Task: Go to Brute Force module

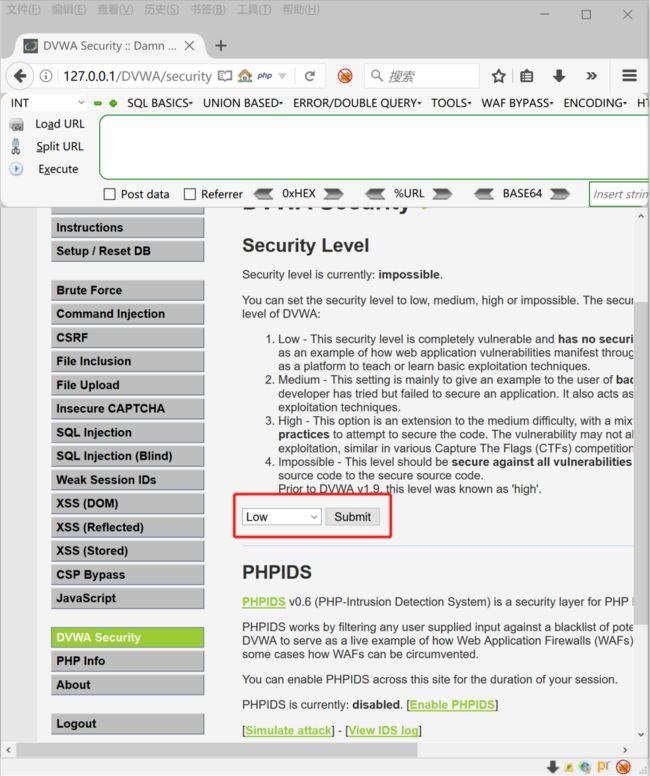Action: point(127,290)
